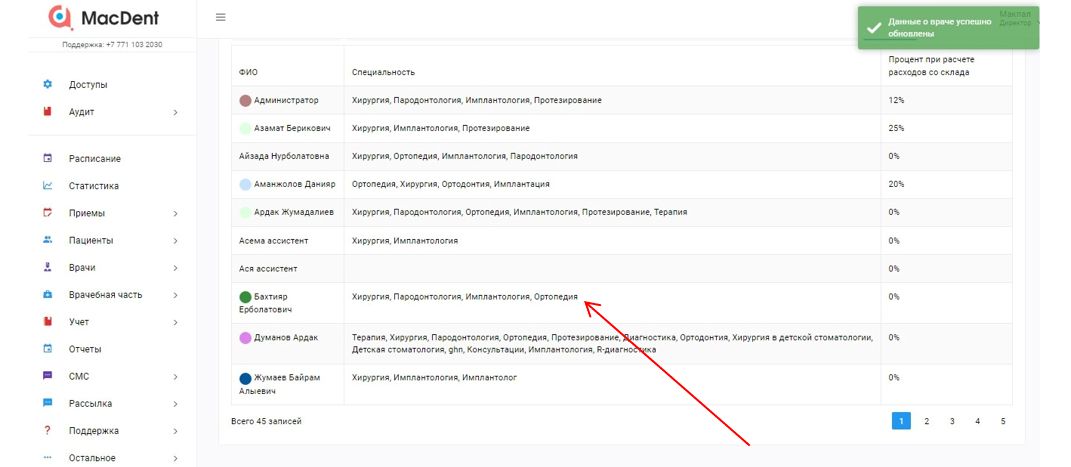Click purple color dot beside Думанов Ардак
Viewport: 1071px width, 467px height.
(x=246, y=338)
